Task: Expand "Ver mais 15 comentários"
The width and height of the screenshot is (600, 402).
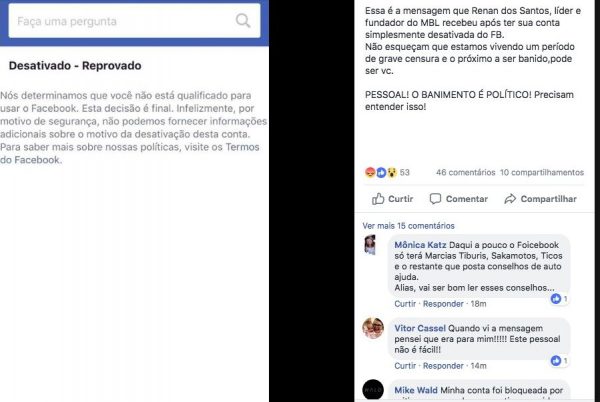Action: [x=408, y=226]
